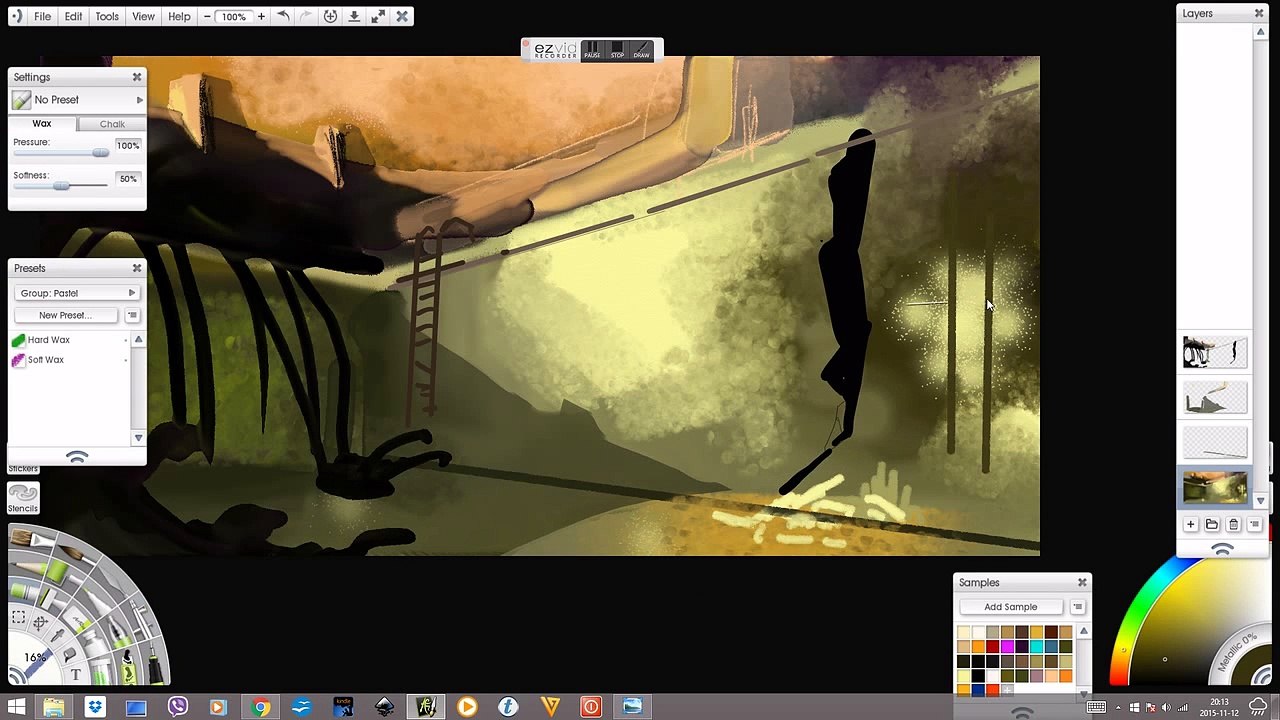1280x720 pixels.
Task: Toggle fullscreen with the diagonal arrows icon
Action: click(x=378, y=16)
